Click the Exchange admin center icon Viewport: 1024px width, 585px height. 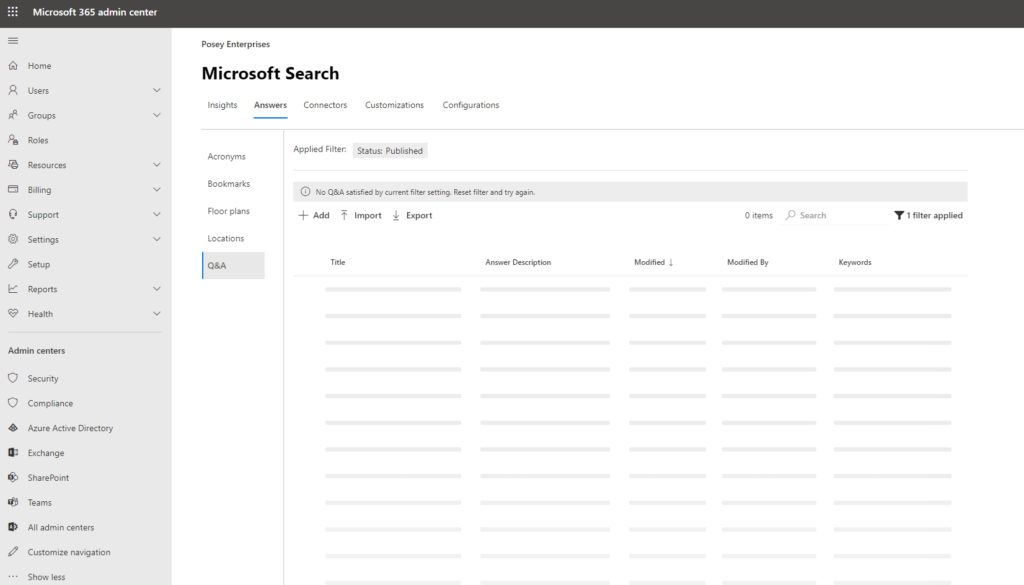click(13, 452)
